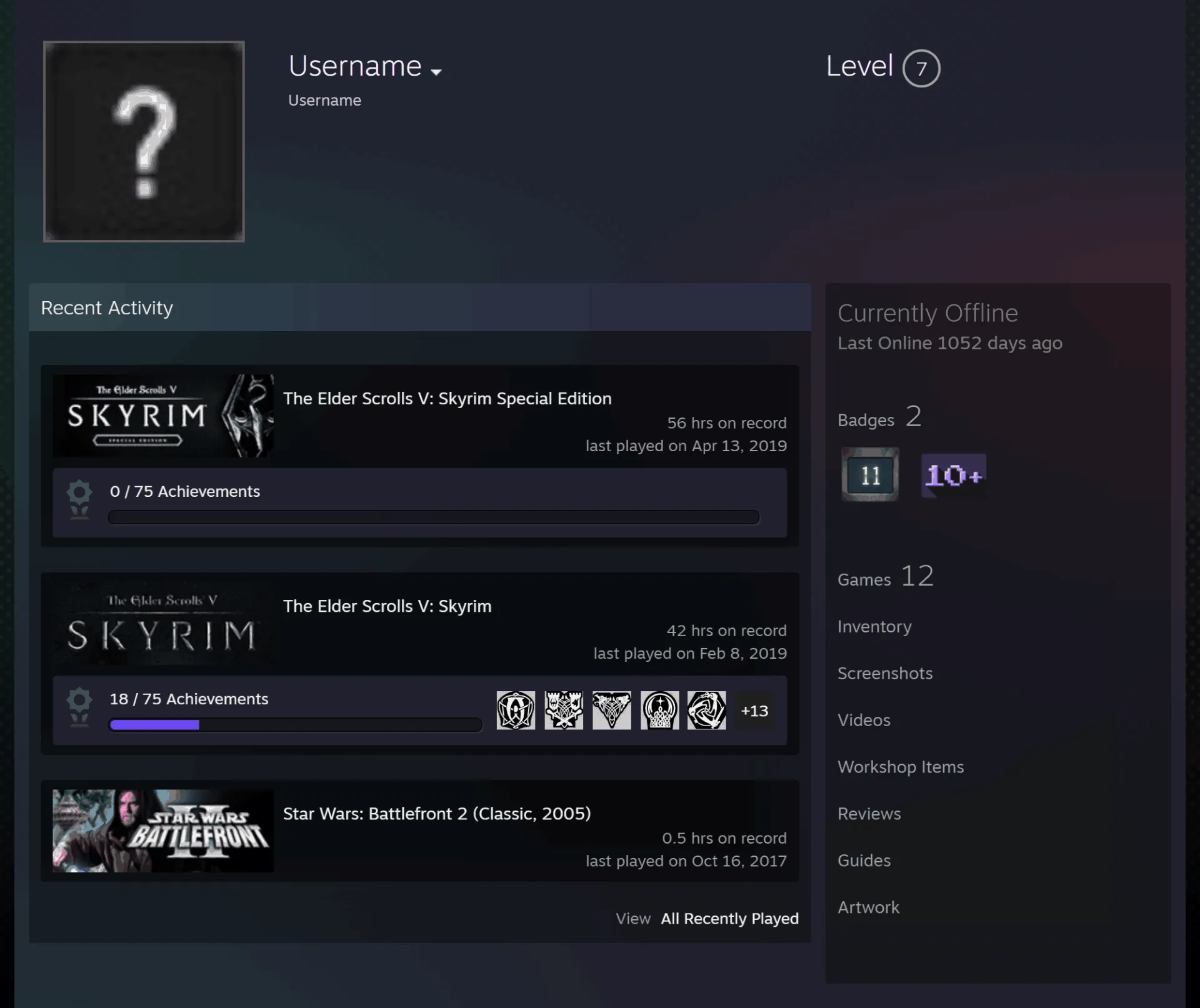Click the 11 games collector badge icon

coord(870,475)
